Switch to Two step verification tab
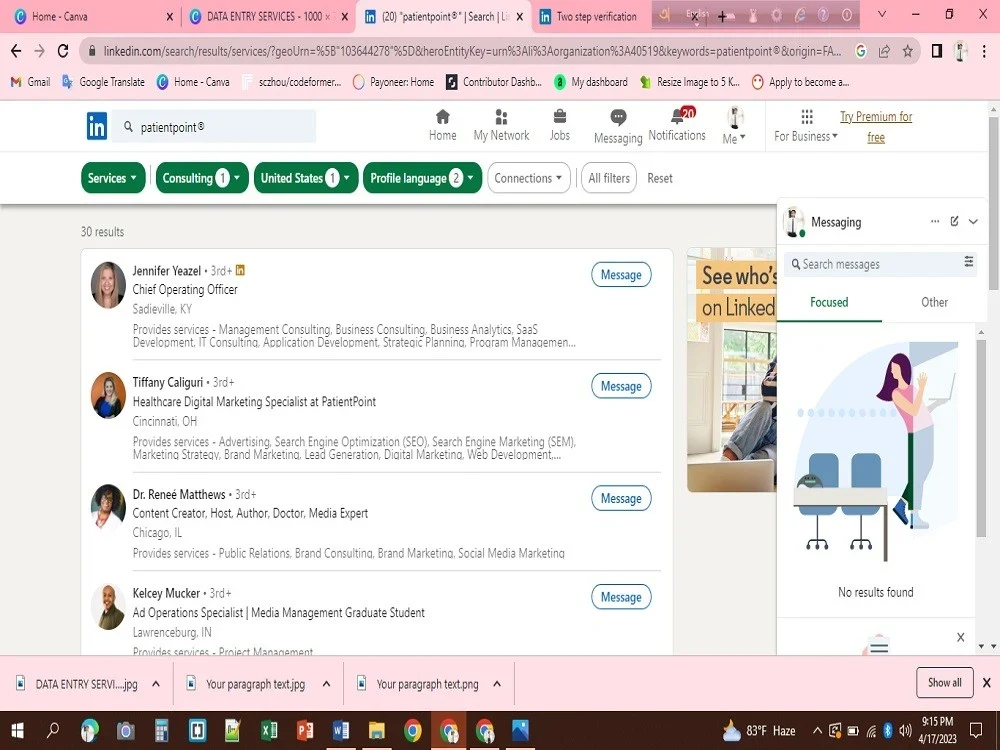This screenshot has height=750, width=1000. (590, 17)
